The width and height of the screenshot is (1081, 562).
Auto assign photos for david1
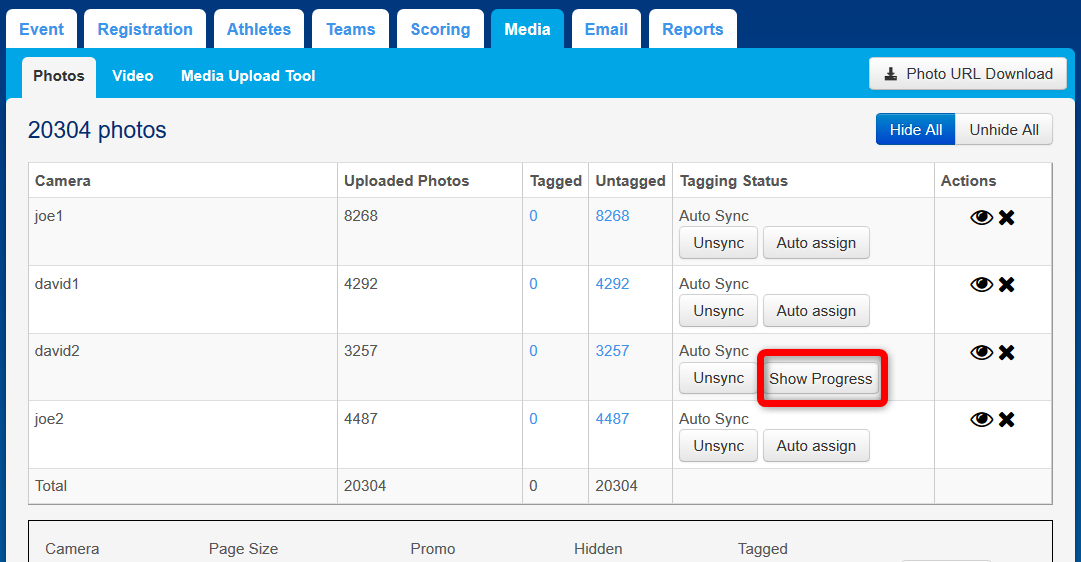[816, 311]
